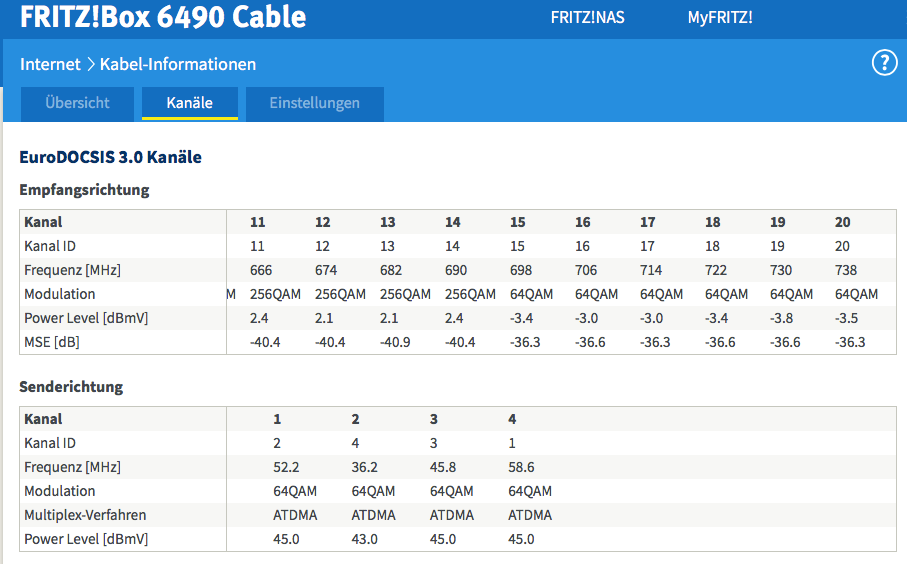Click Frequenz [MHz] label in Empfangsrichtung table
Screen dimensions: 907x564
pyautogui.click(x=72, y=270)
